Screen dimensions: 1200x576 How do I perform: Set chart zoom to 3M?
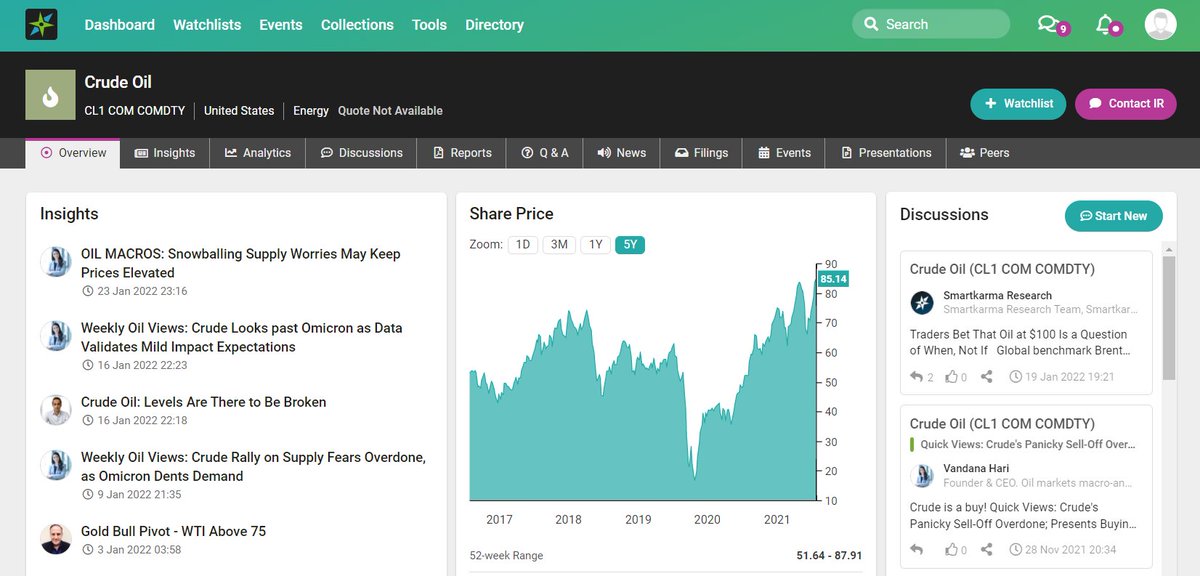pyautogui.click(x=559, y=245)
